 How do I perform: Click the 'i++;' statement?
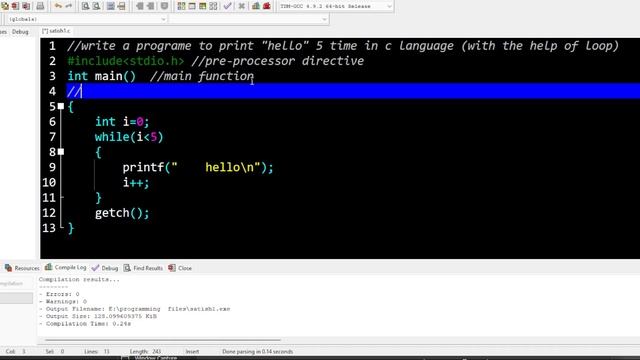click(x=136, y=182)
